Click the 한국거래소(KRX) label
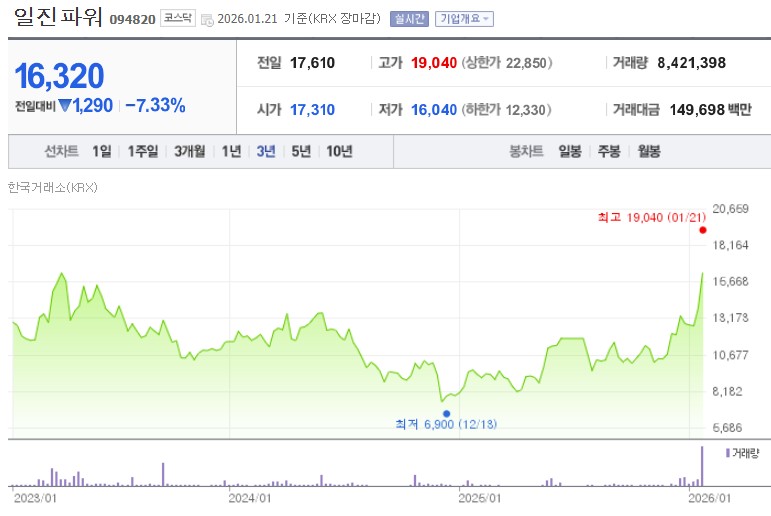 click(x=53, y=187)
